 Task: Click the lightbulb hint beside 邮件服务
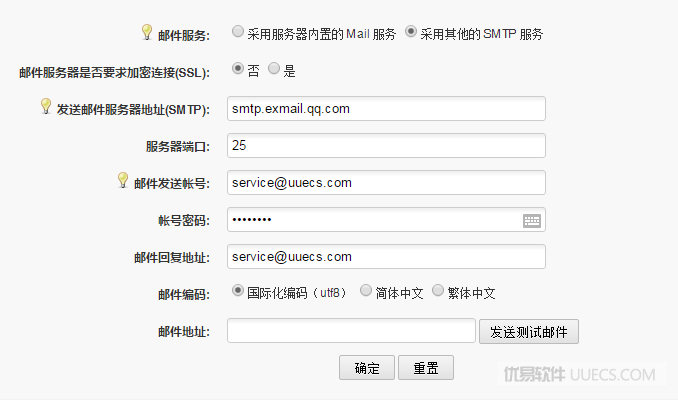point(147,32)
